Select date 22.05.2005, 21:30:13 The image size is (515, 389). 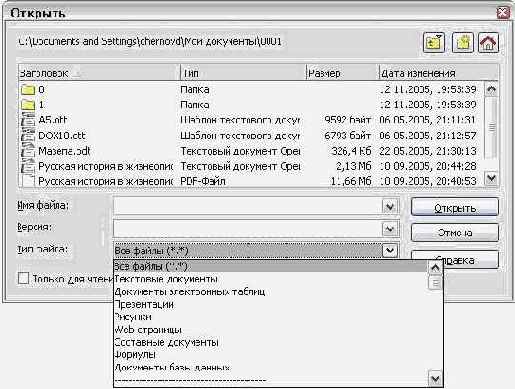click(x=428, y=151)
